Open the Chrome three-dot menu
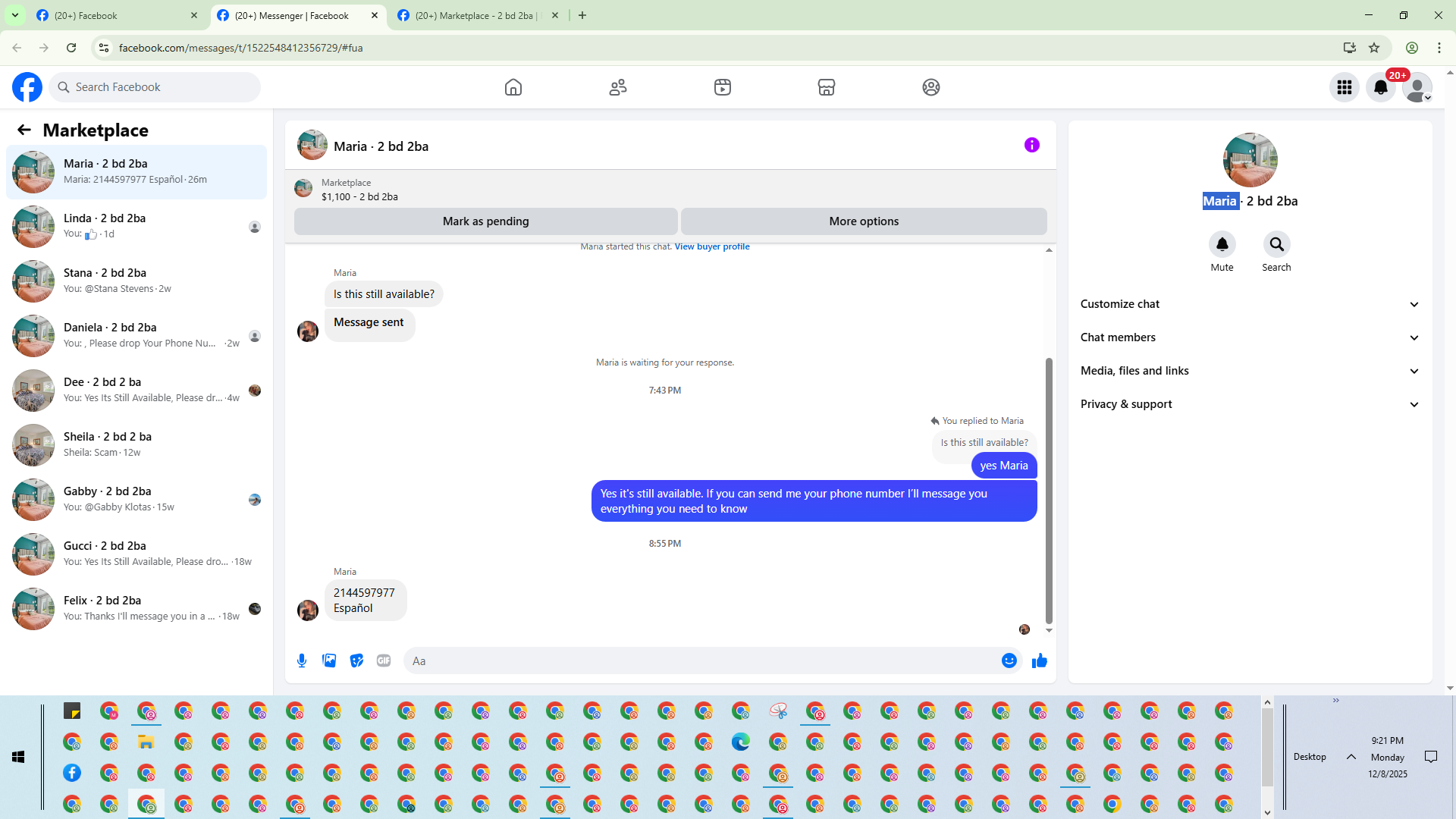This screenshot has width=1456, height=819. pyautogui.click(x=1439, y=48)
